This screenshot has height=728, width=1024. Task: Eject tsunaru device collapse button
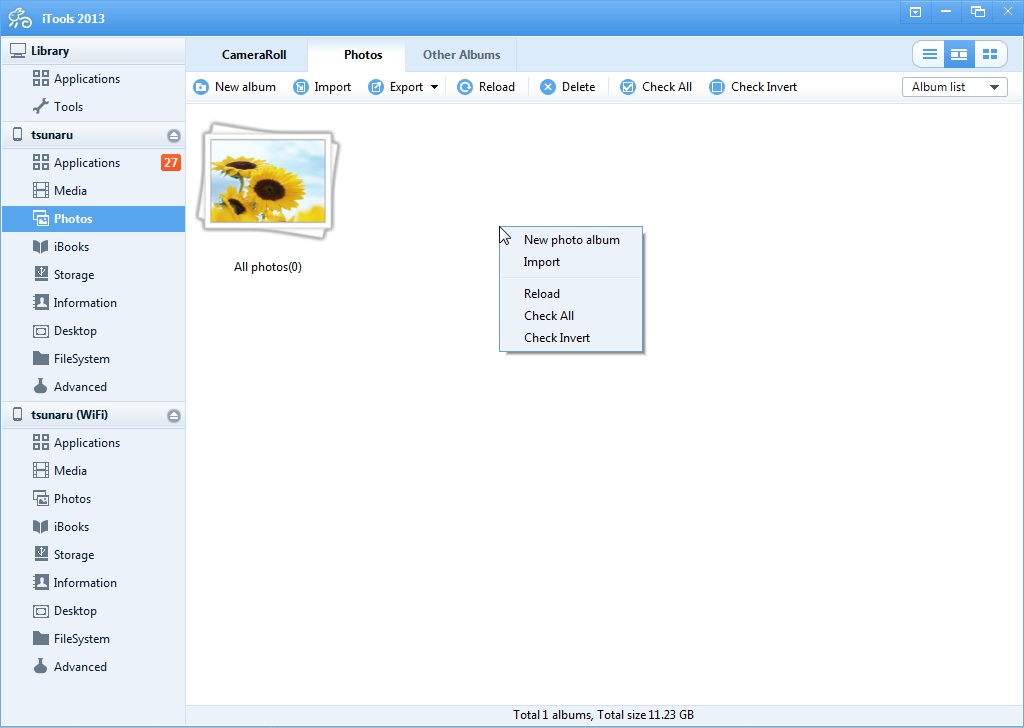[x=174, y=136]
